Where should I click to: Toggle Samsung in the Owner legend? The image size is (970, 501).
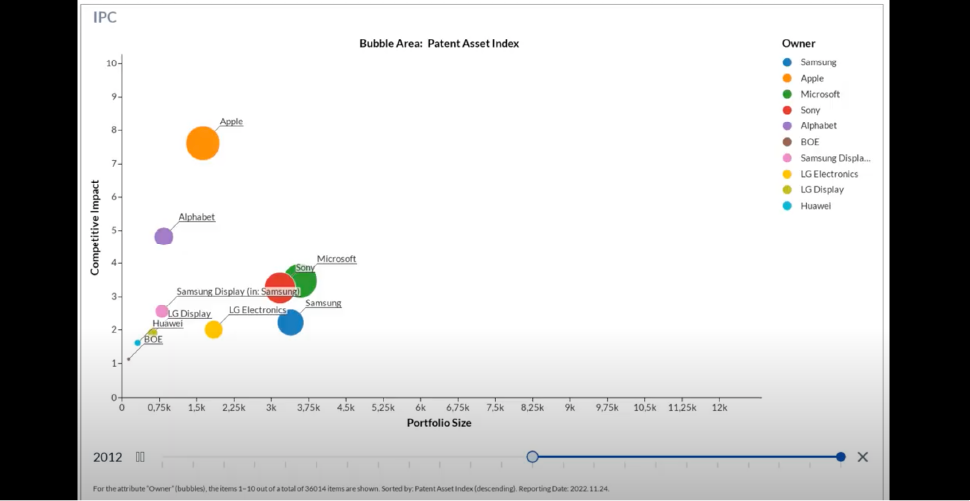(x=818, y=62)
